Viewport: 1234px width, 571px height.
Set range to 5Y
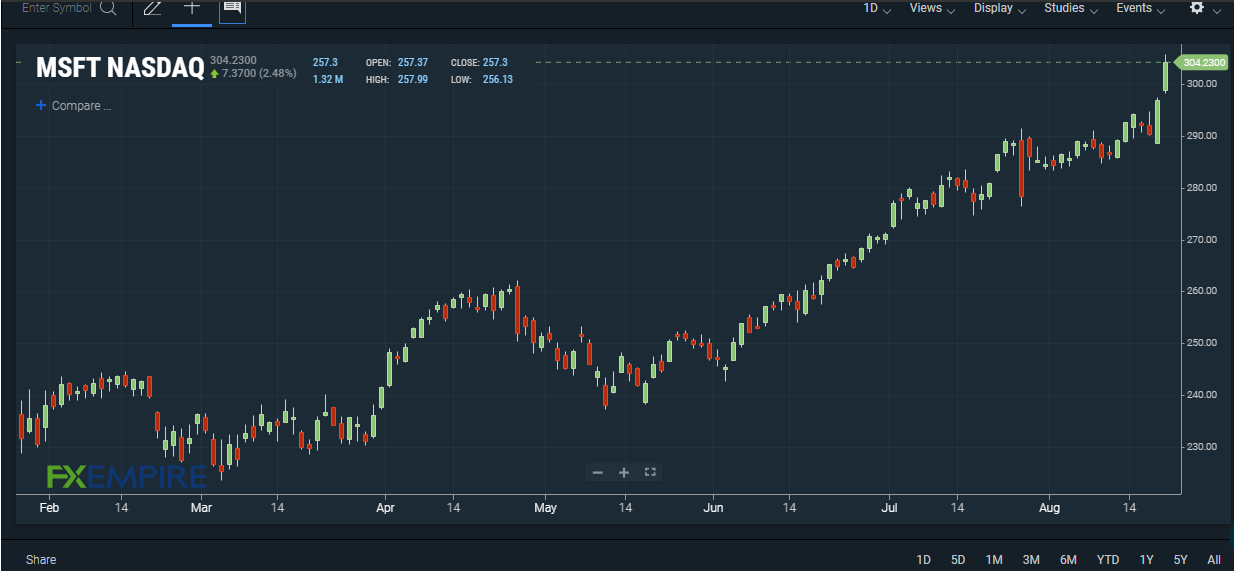[x=1181, y=560]
